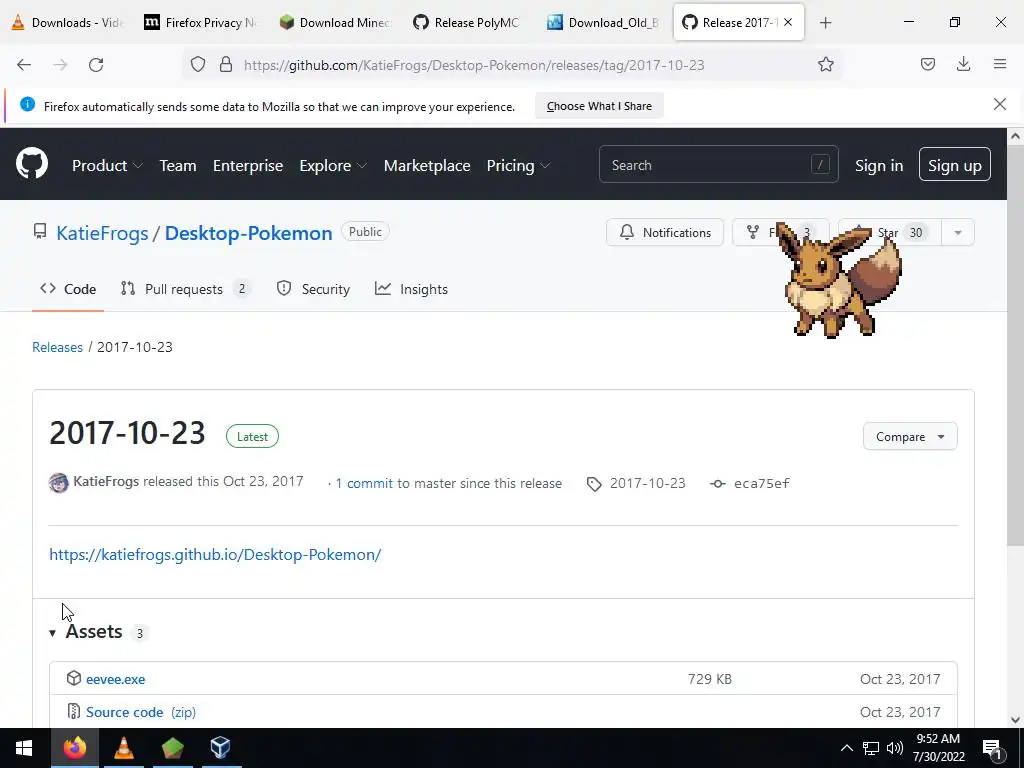Image resolution: width=1024 pixels, height=768 pixels.
Task: Click the Notifications button
Action: 665,232
